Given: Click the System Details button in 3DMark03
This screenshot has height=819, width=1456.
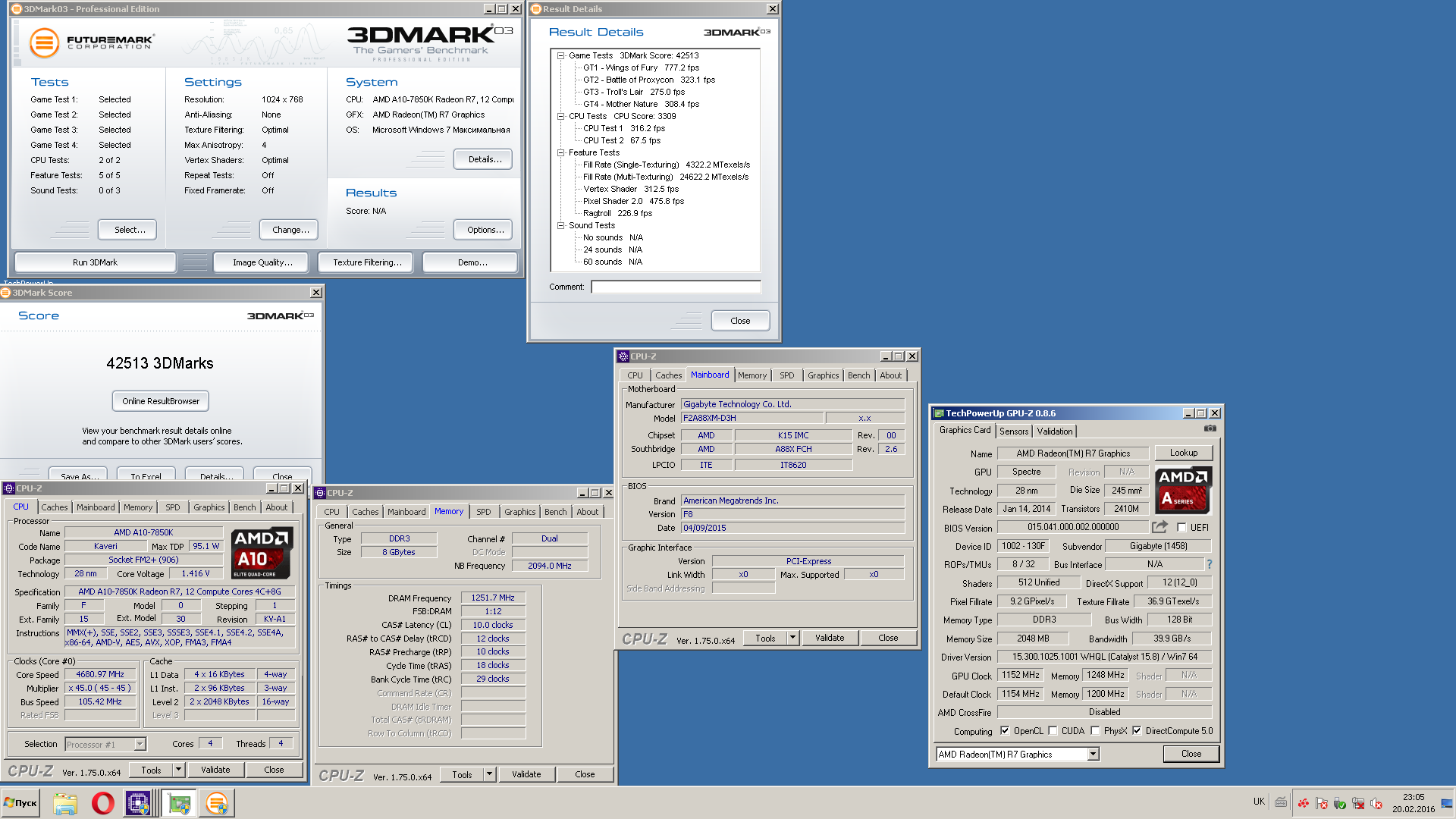Looking at the screenshot, I should pos(485,159).
